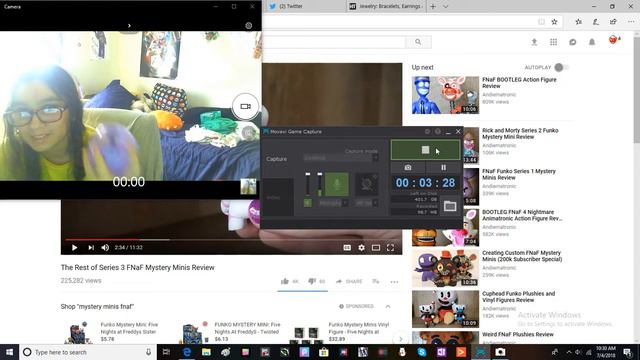The width and height of the screenshot is (640, 360).
Task: Like the YouTube video
Action: 290,281
